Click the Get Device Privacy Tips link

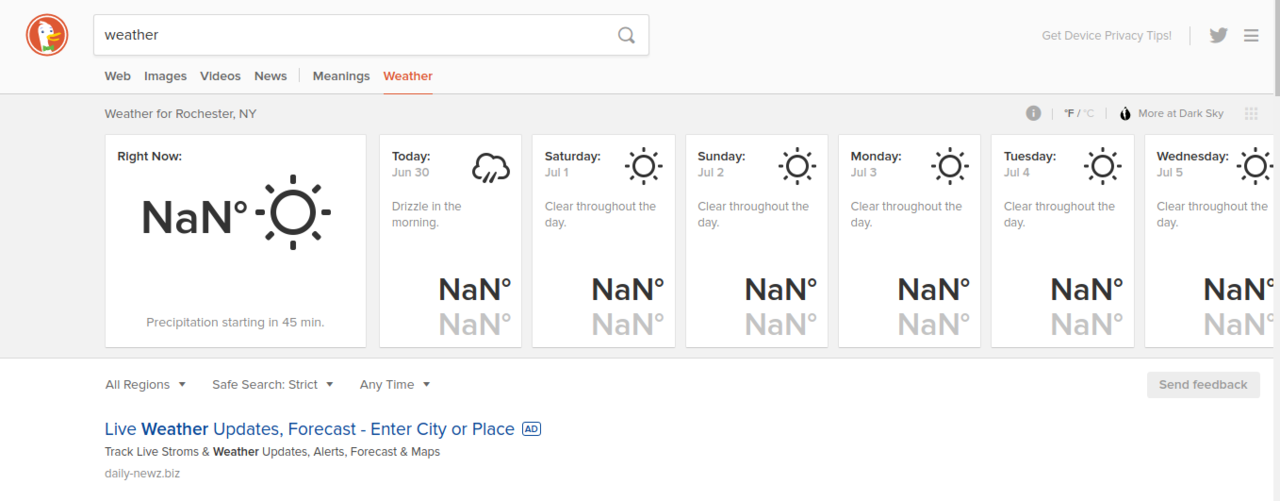1106,35
